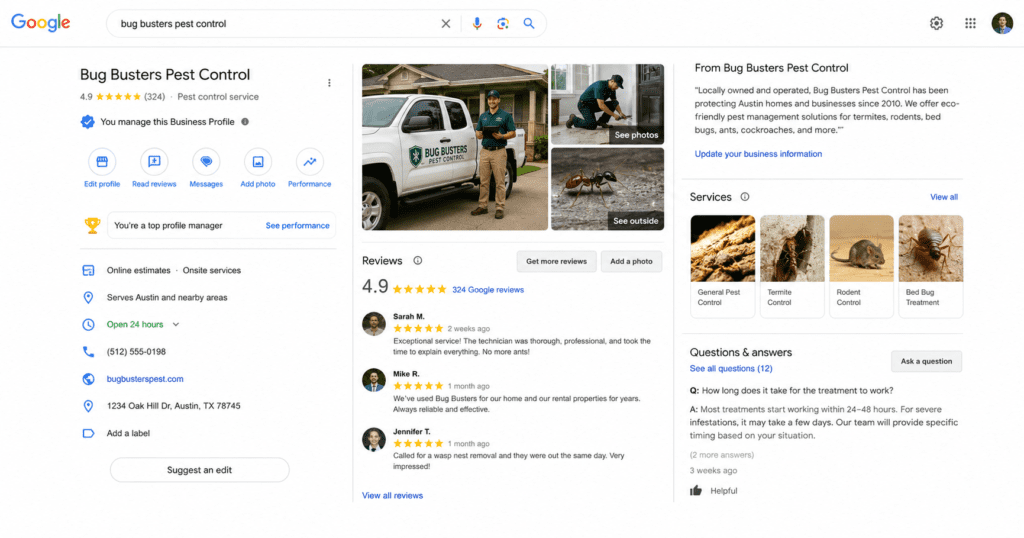Click the 'Pest control service' category text
The image size is (1024, 538).
point(218,97)
